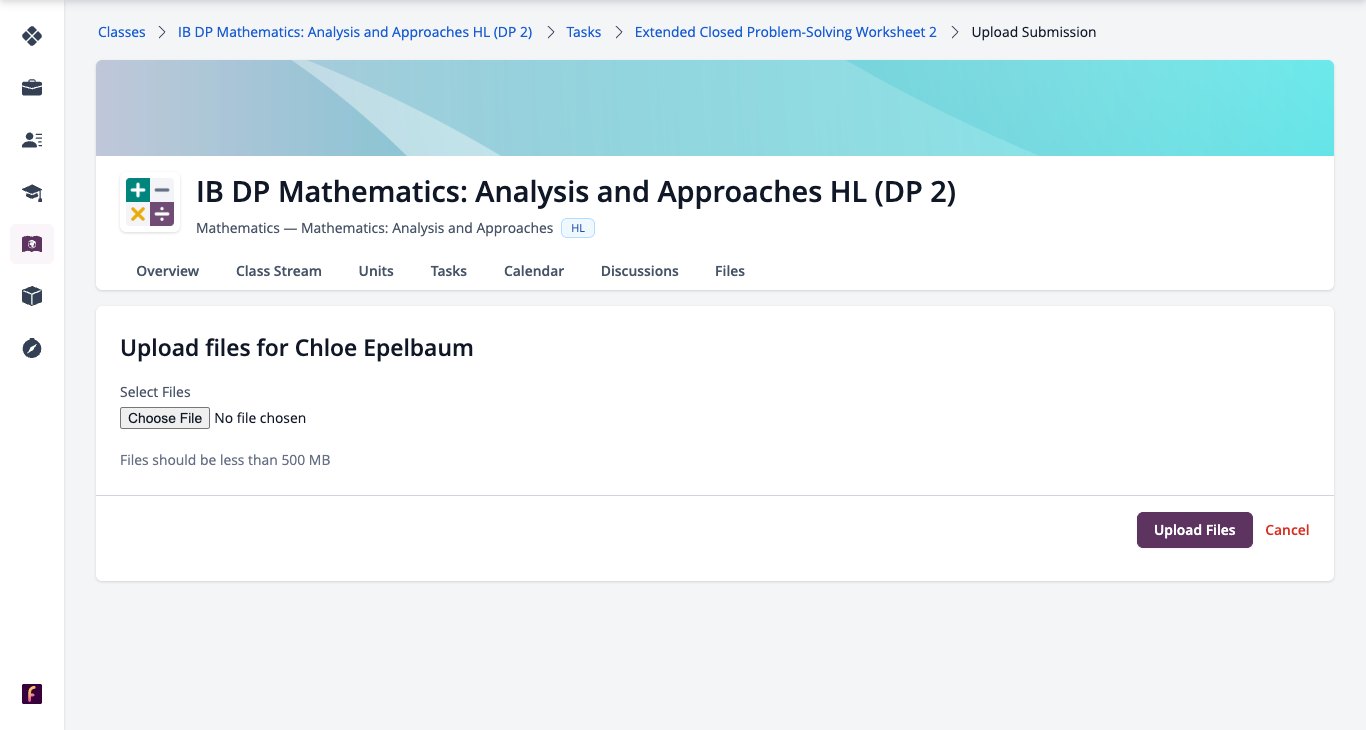This screenshot has height=730, width=1366.
Task: Open the Calendar tab
Action: 534,271
